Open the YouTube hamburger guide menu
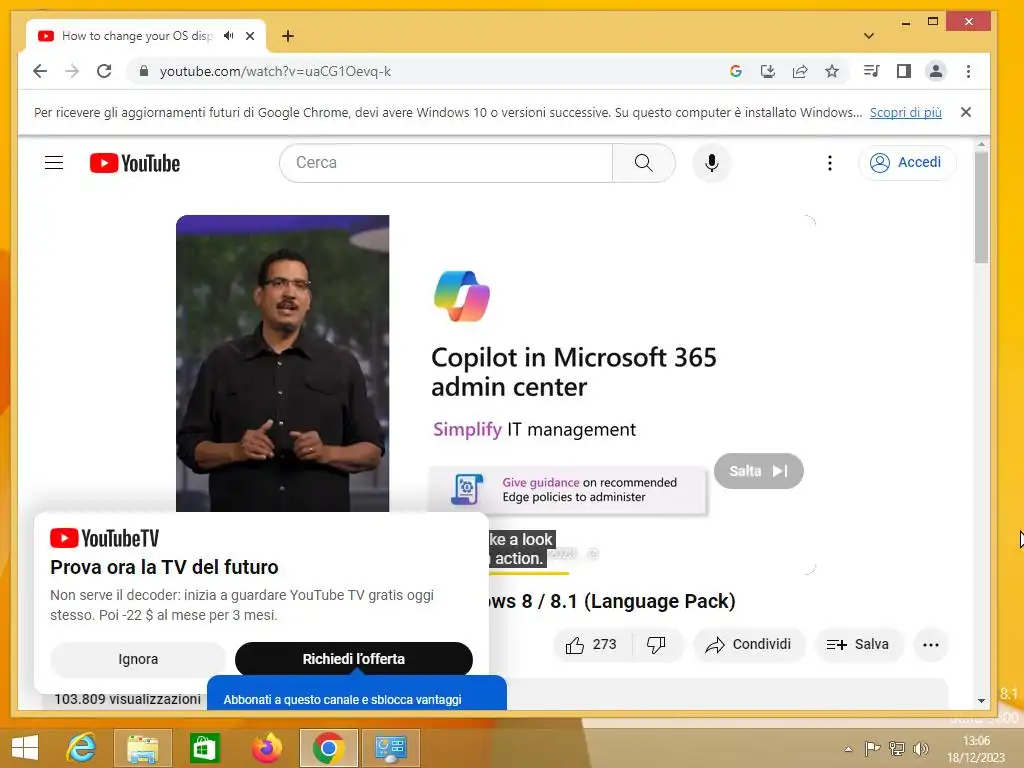1024x768 pixels. coord(54,163)
